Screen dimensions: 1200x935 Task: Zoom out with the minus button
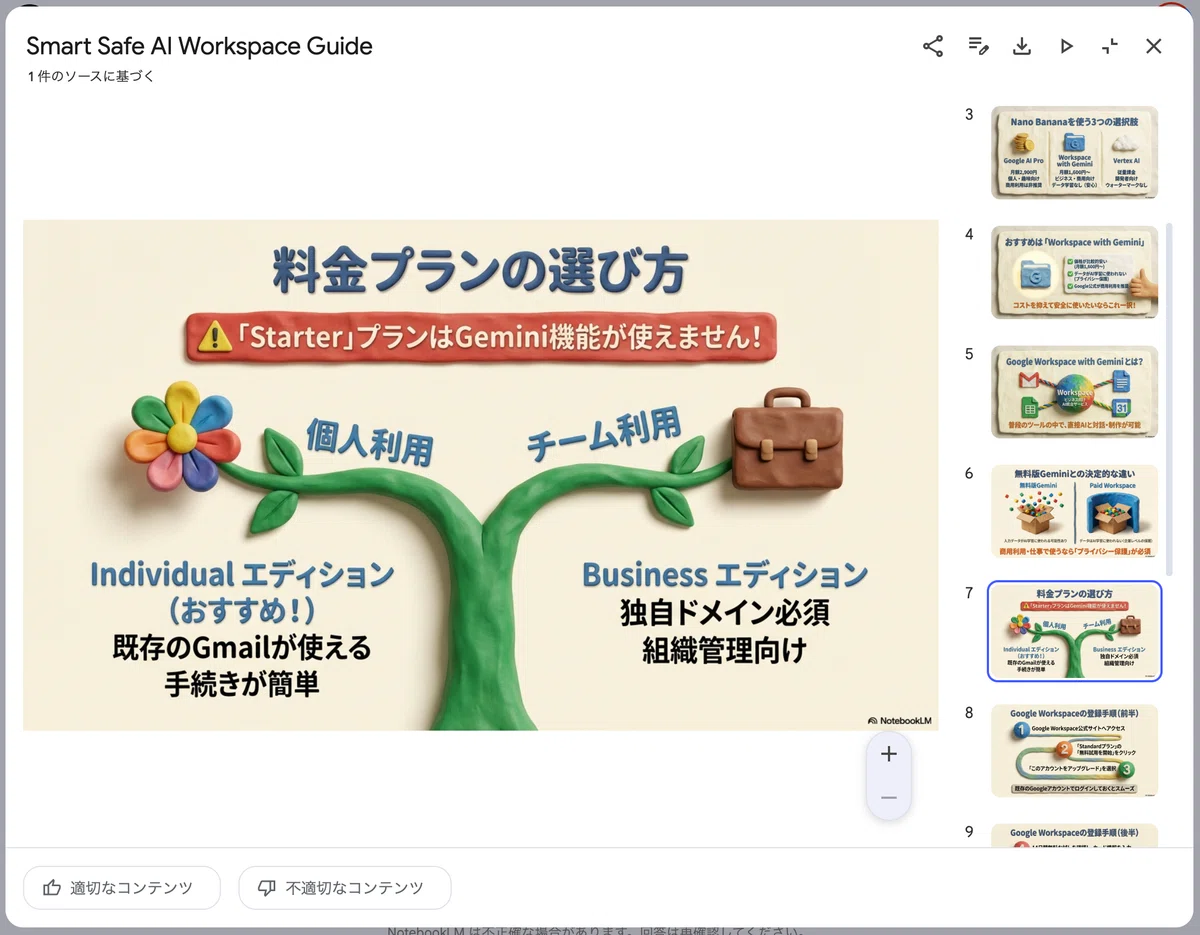[889, 798]
